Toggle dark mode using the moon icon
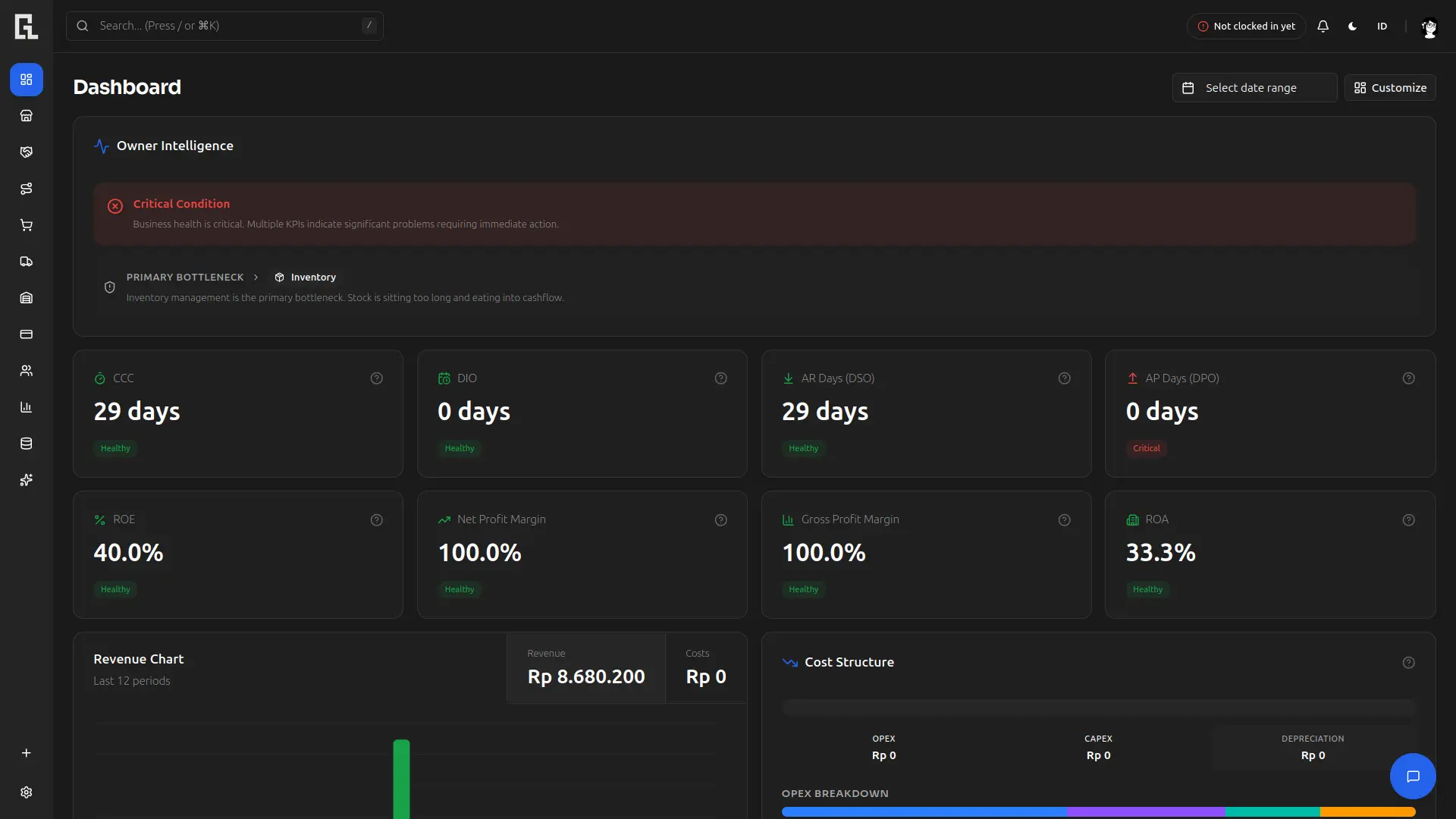This screenshot has width=1456, height=819. [1353, 27]
